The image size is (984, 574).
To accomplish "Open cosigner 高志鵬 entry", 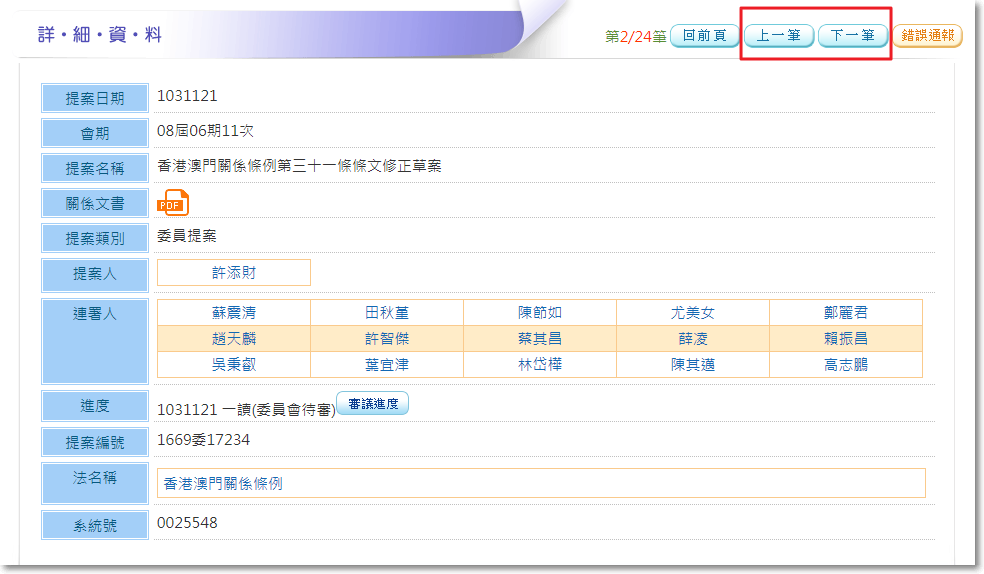I will pos(845,365).
